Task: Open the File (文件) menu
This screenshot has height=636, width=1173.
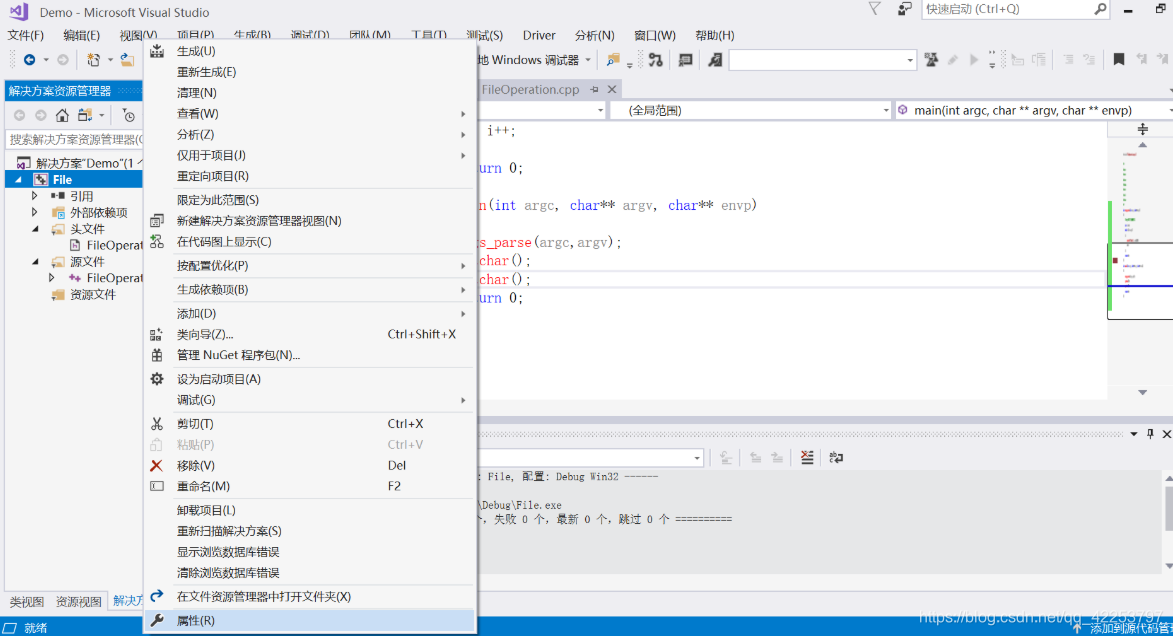Action: [25, 35]
